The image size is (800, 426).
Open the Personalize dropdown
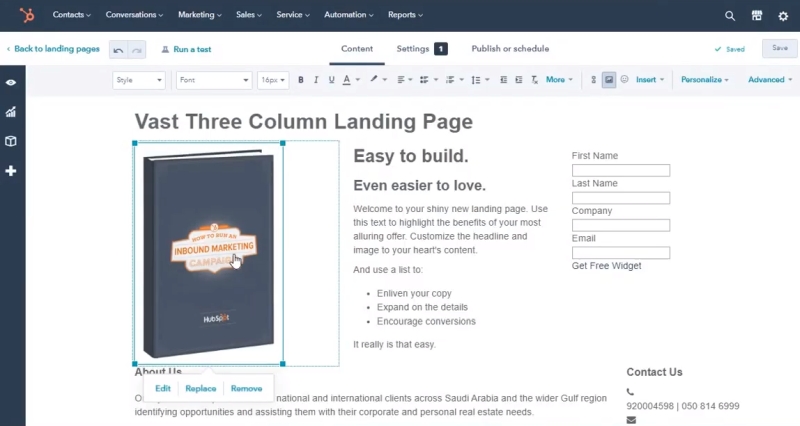(705, 80)
